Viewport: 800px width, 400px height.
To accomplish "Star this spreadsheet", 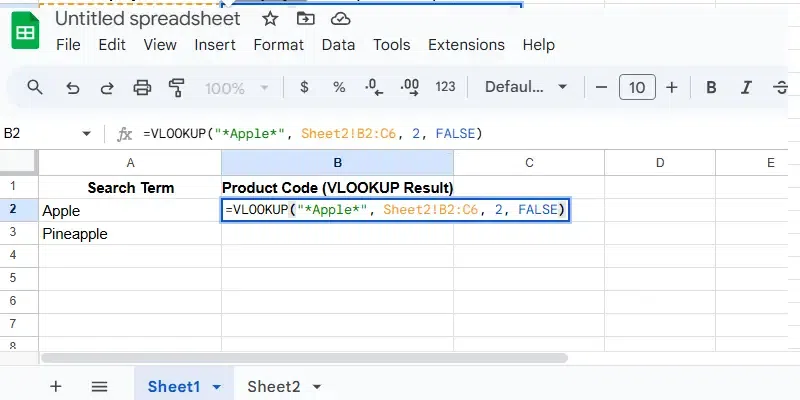I will (x=270, y=19).
